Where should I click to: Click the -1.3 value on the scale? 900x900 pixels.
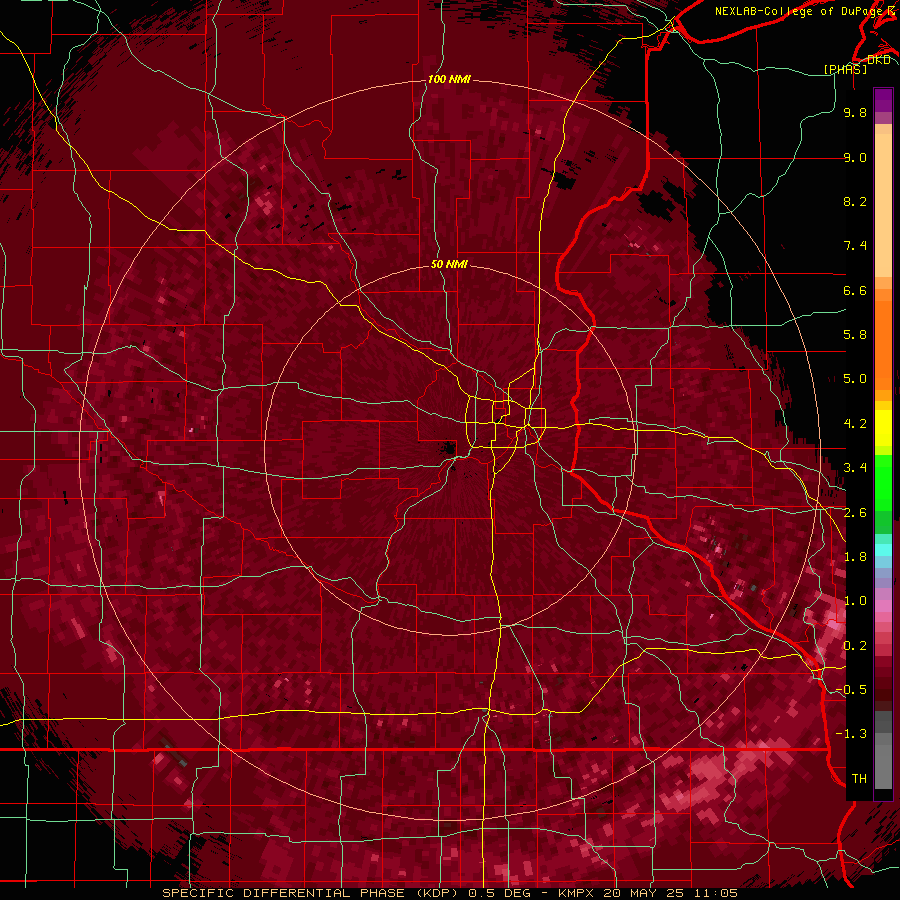point(852,734)
